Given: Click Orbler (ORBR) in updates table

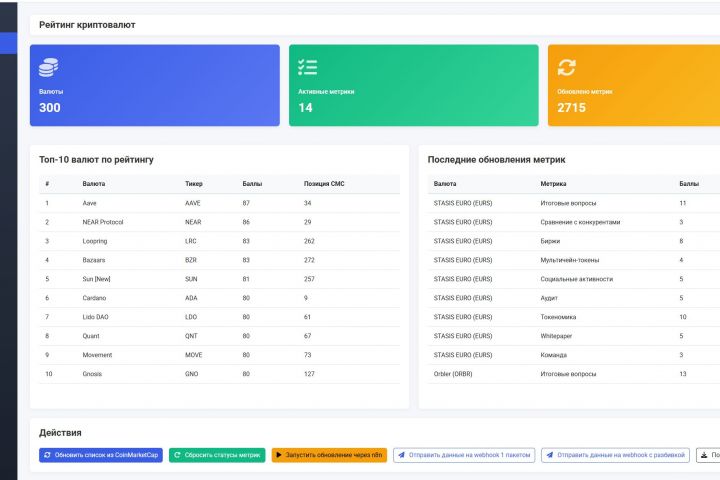Looking at the screenshot, I should [453, 374].
